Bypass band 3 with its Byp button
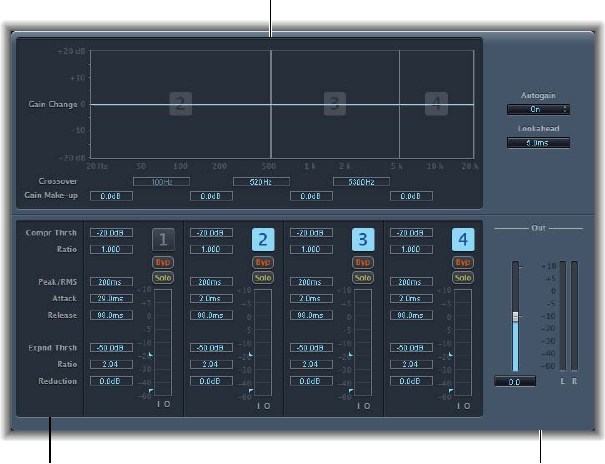The image size is (605, 464). 363,262
